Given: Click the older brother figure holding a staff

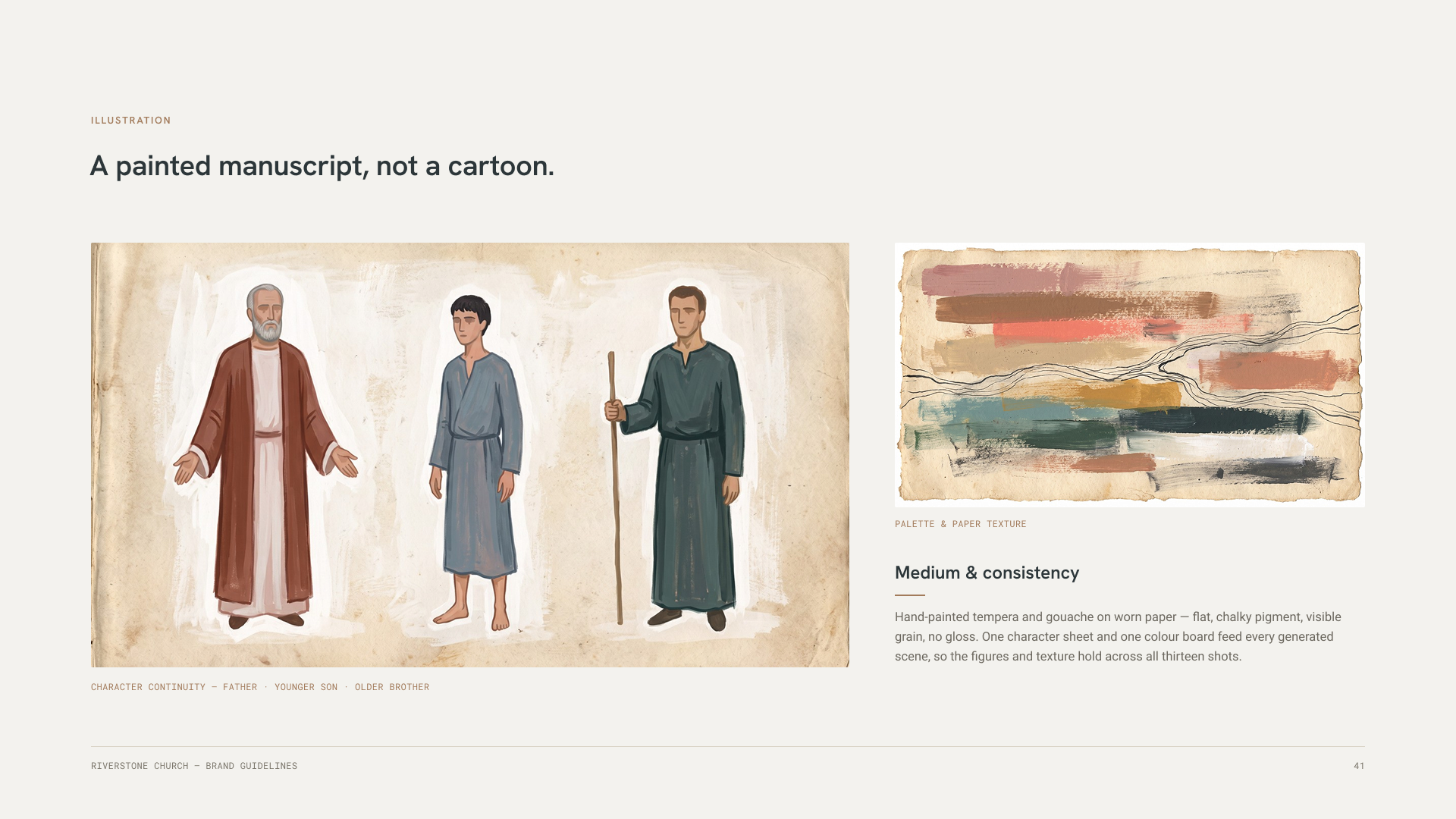Looking at the screenshot, I should click(676, 458).
